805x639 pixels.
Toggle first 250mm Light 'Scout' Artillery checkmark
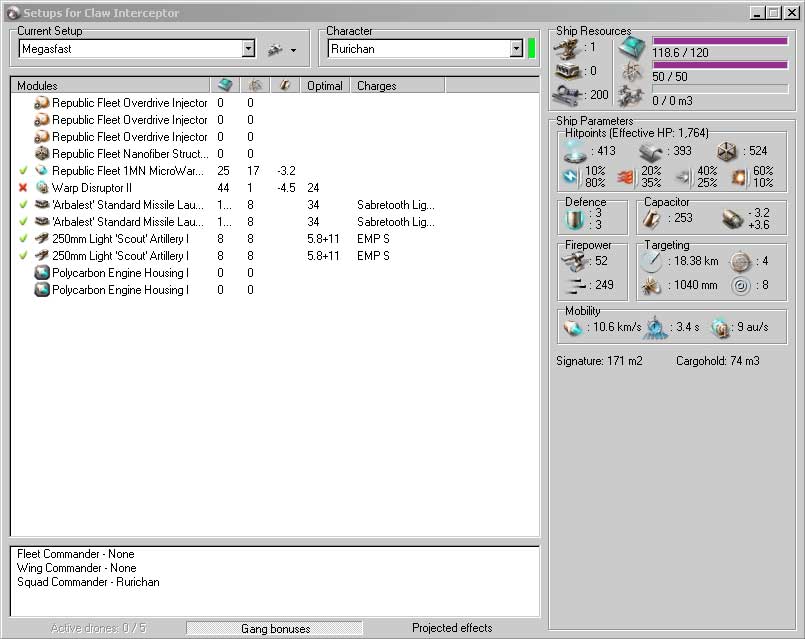click(x=23, y=238)
